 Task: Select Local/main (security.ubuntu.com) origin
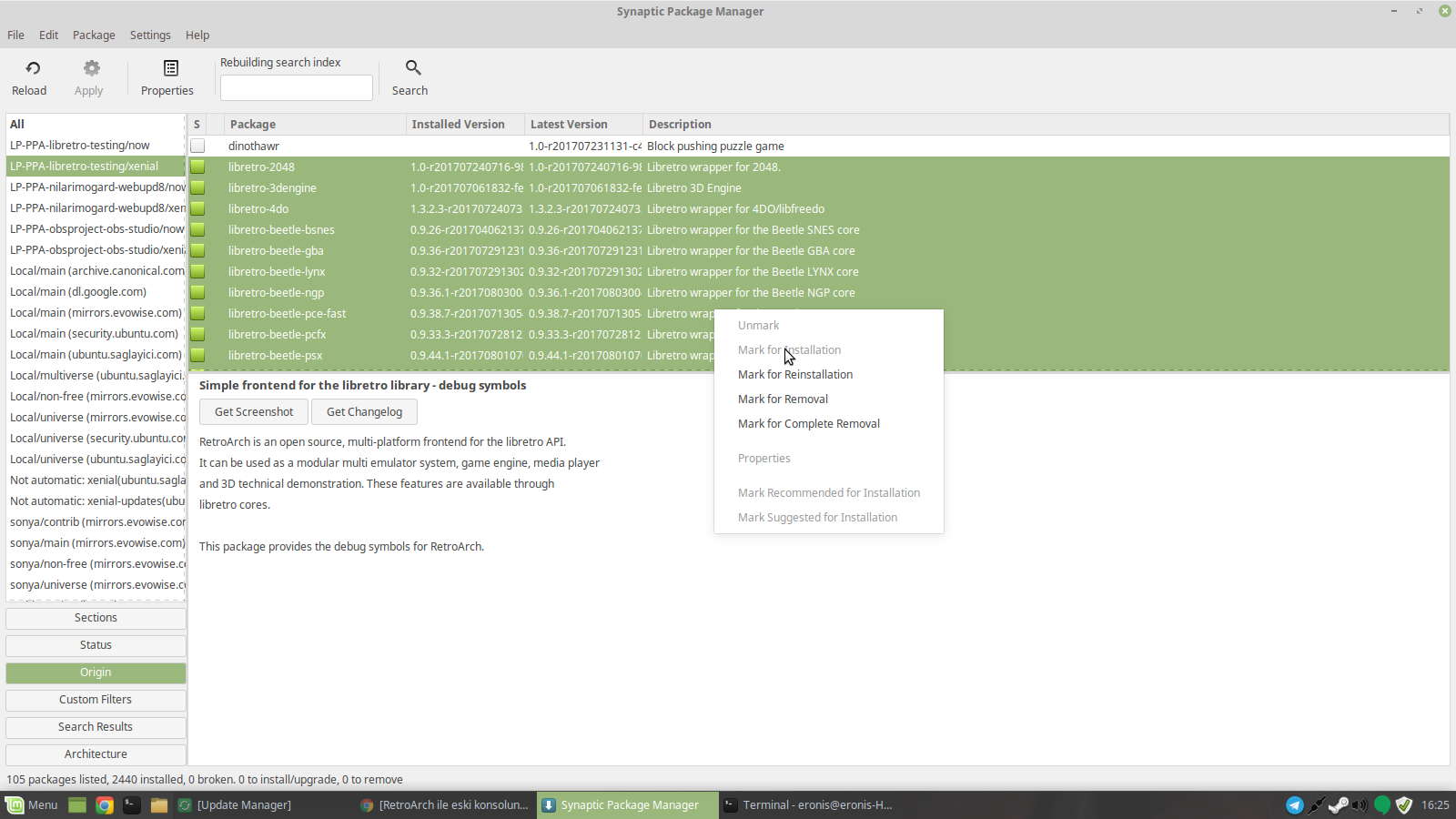click(x=96, y=333)
